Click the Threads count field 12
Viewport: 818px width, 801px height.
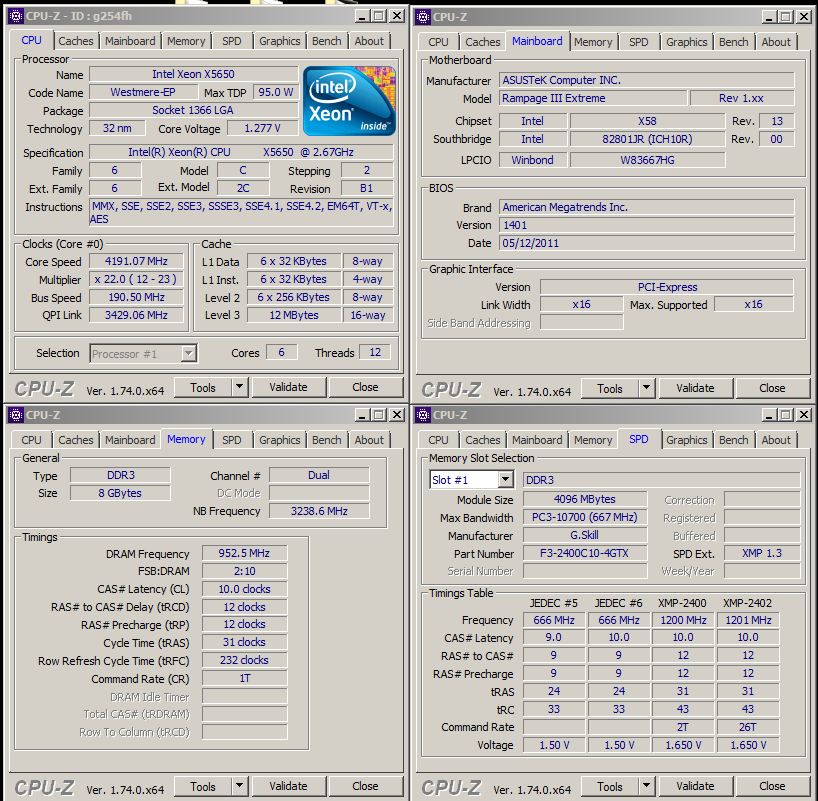[x=375, y=352]
